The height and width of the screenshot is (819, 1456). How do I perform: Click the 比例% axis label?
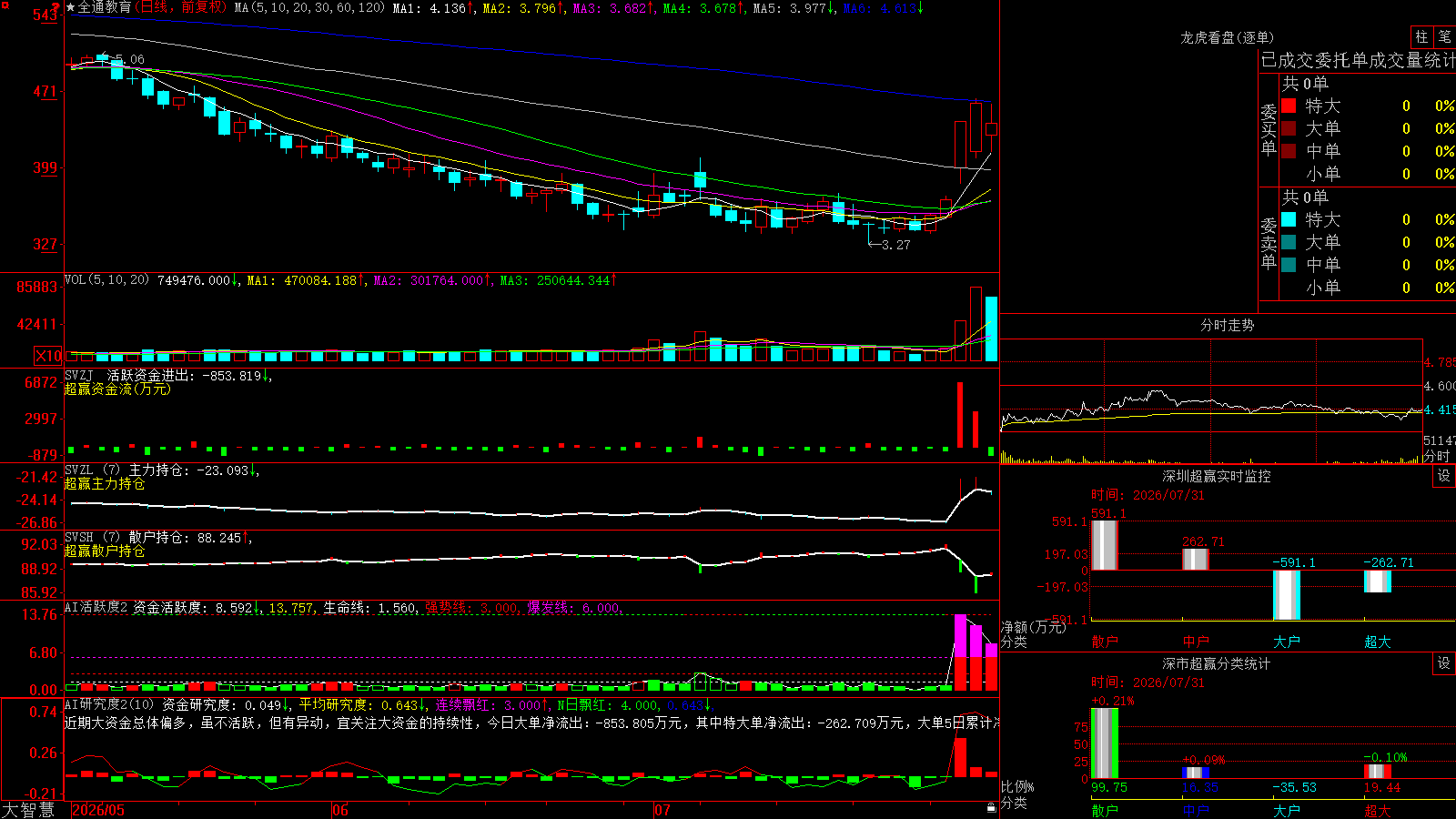1017,786
